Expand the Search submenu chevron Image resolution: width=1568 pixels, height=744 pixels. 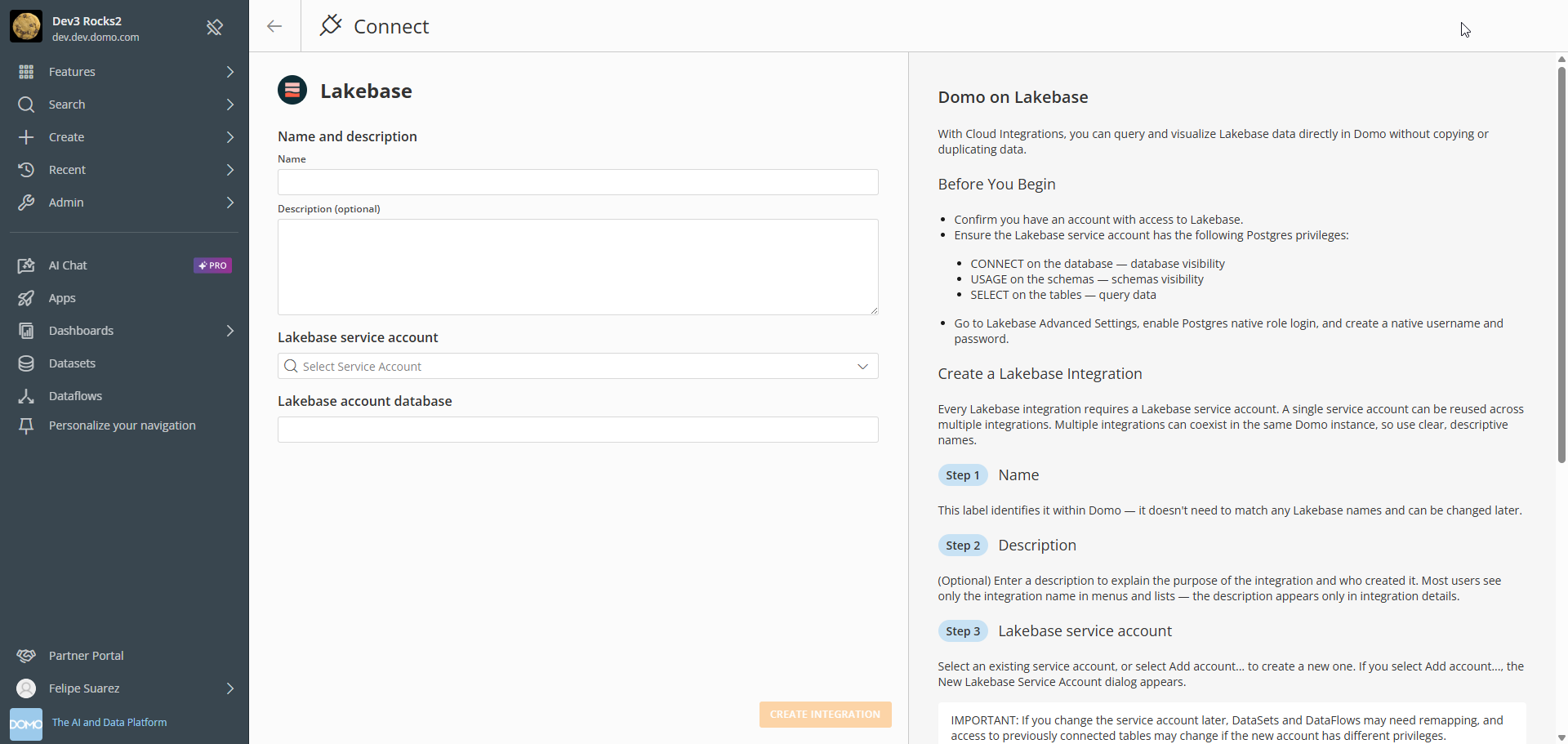click(229, 105)
